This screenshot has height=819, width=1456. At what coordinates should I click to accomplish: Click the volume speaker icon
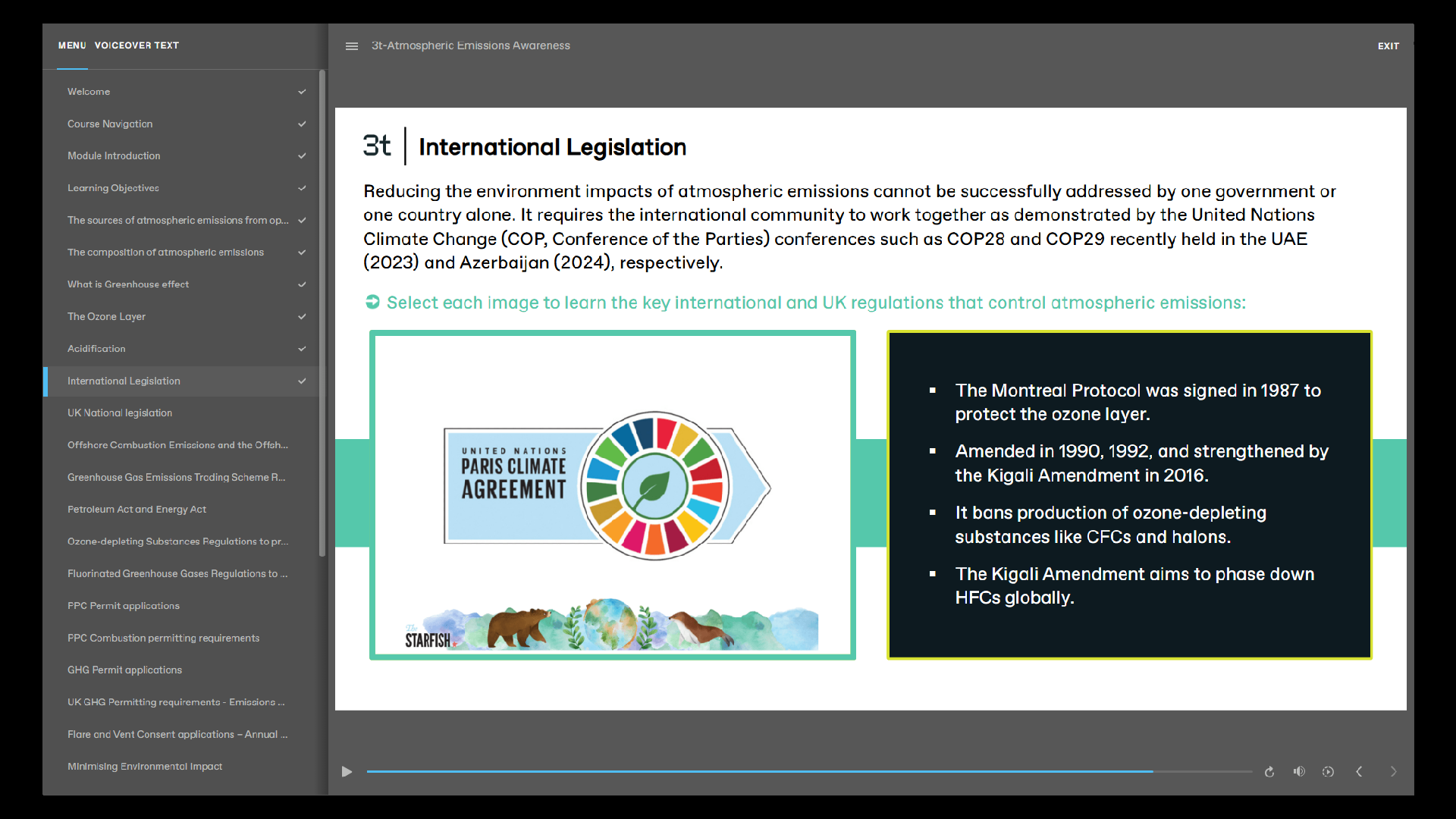(1299, 771)
